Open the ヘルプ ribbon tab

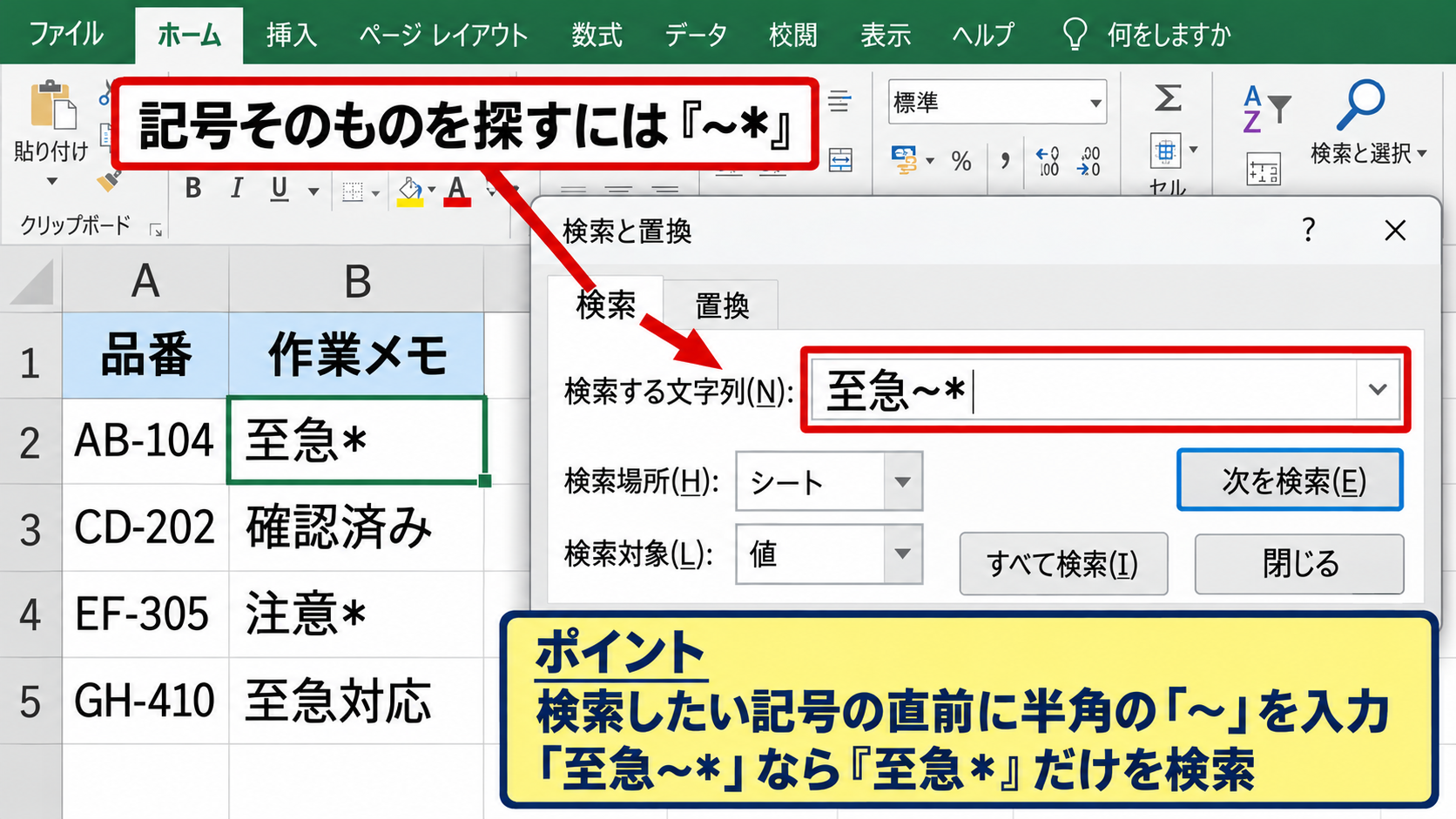(983, 35)
